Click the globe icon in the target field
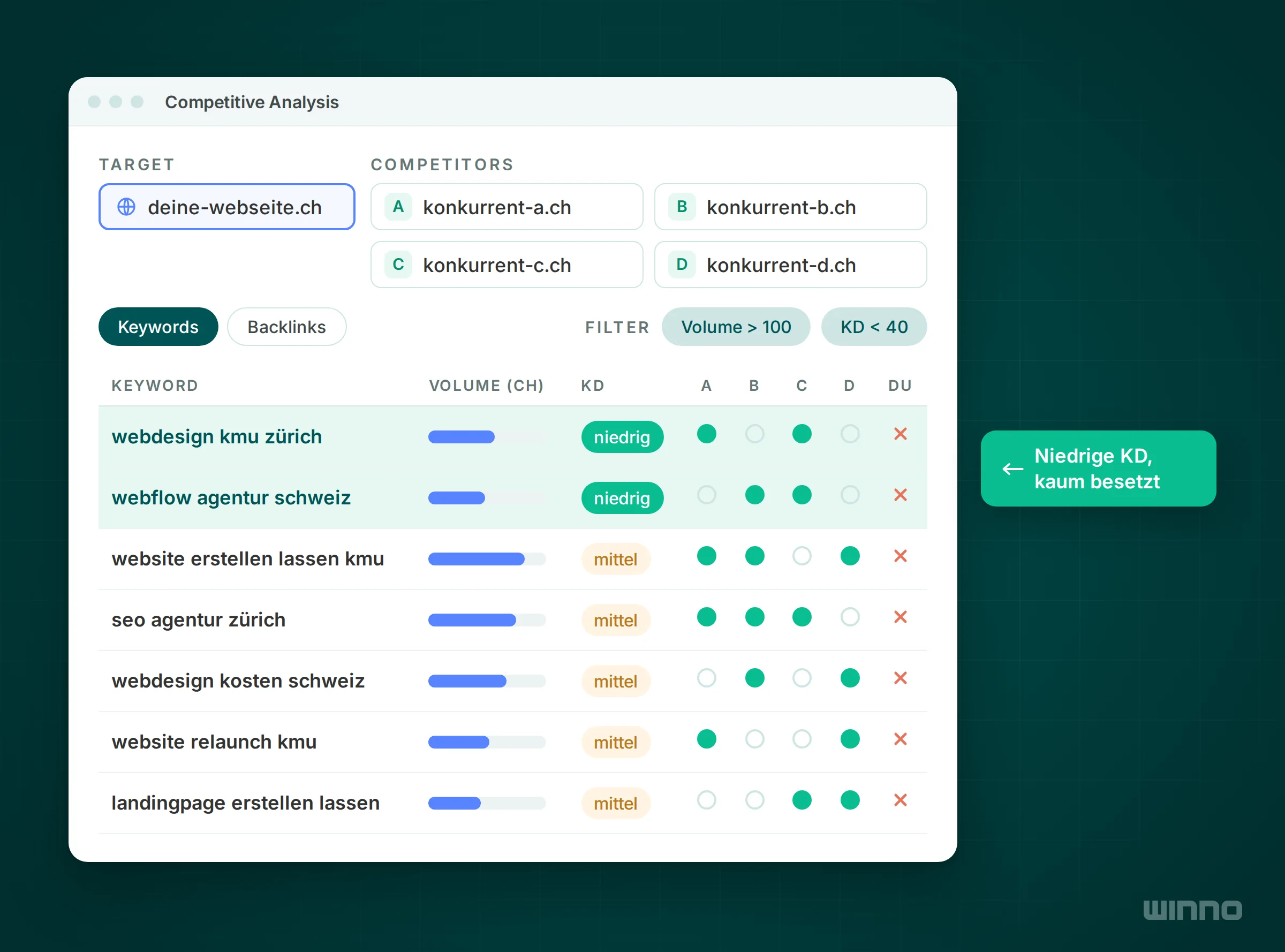 (x=126, y=207)
